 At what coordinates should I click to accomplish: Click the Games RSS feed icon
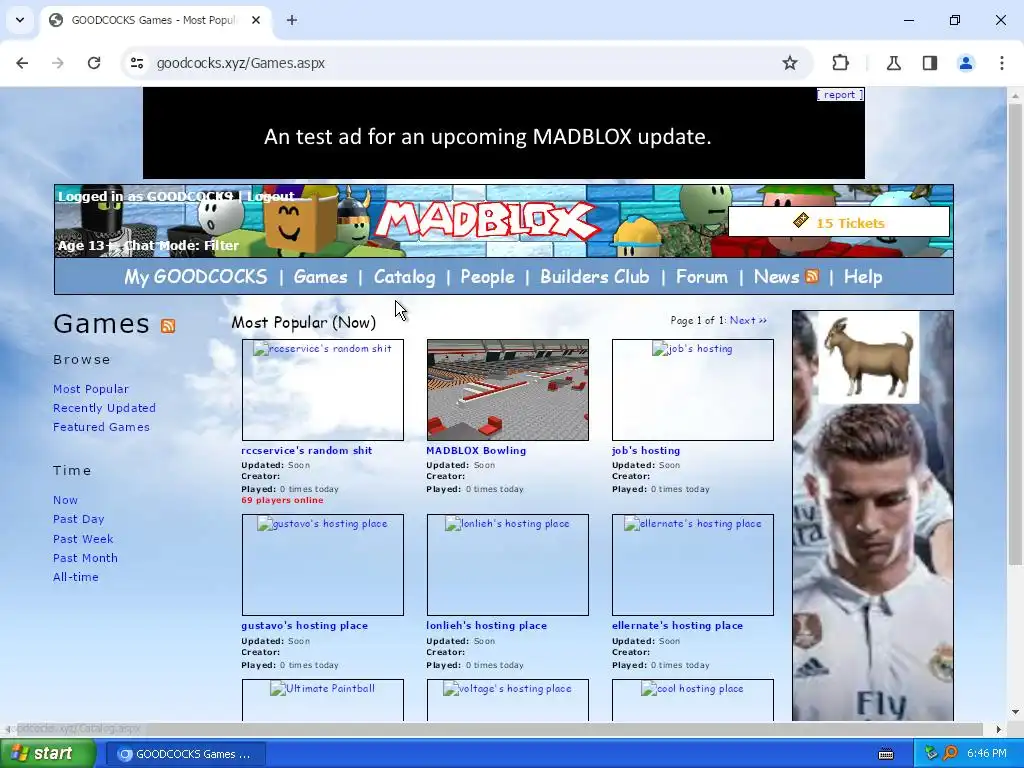[x=168, y=326]
